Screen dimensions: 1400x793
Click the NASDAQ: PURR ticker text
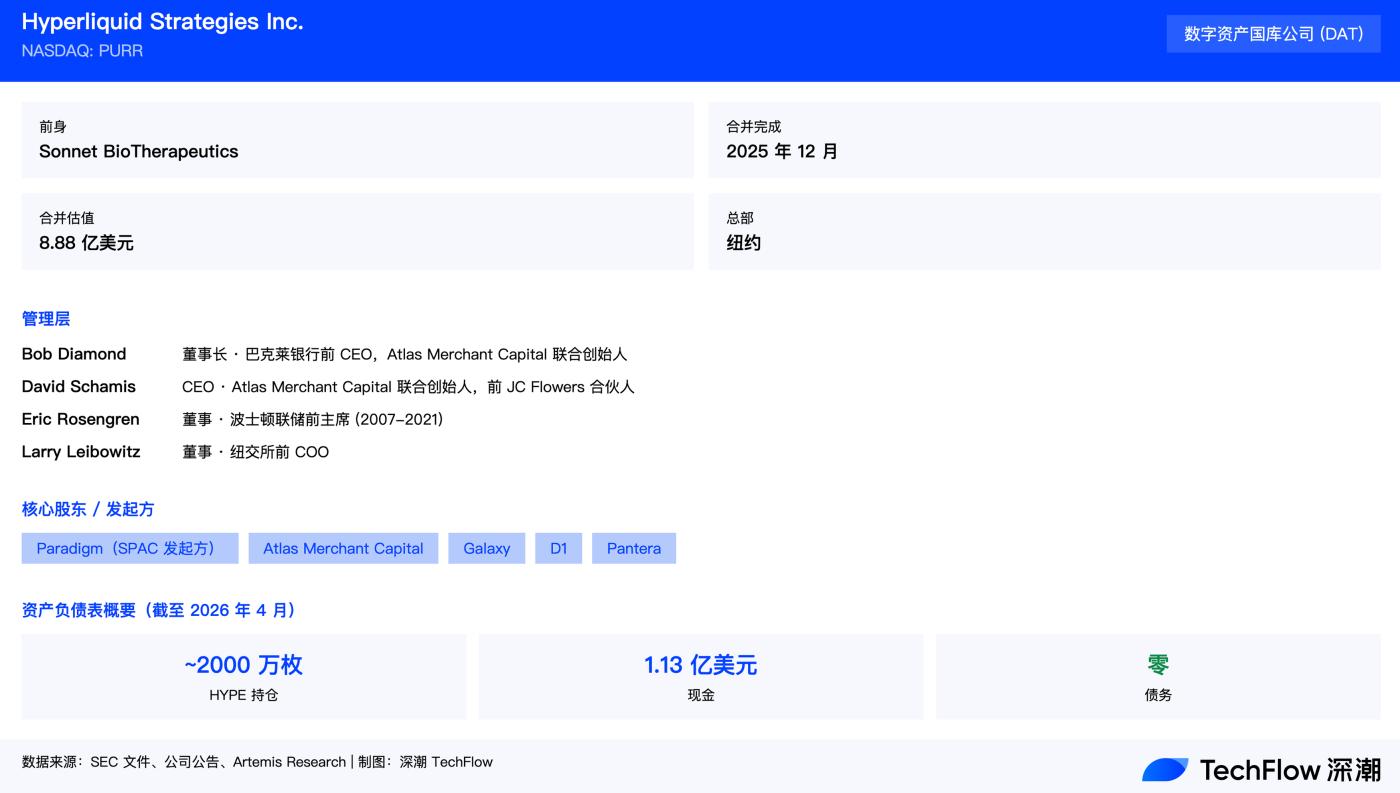tap(82, 51)
